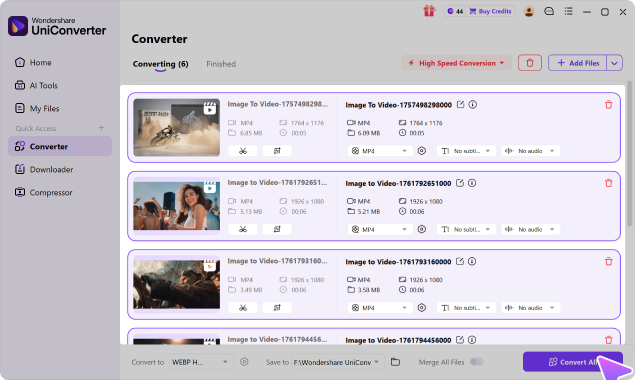Viewport: 635px width, 380px height.
Task: Trim the Image to Video-1761793160 clip
Action: [x=243, y=308]
